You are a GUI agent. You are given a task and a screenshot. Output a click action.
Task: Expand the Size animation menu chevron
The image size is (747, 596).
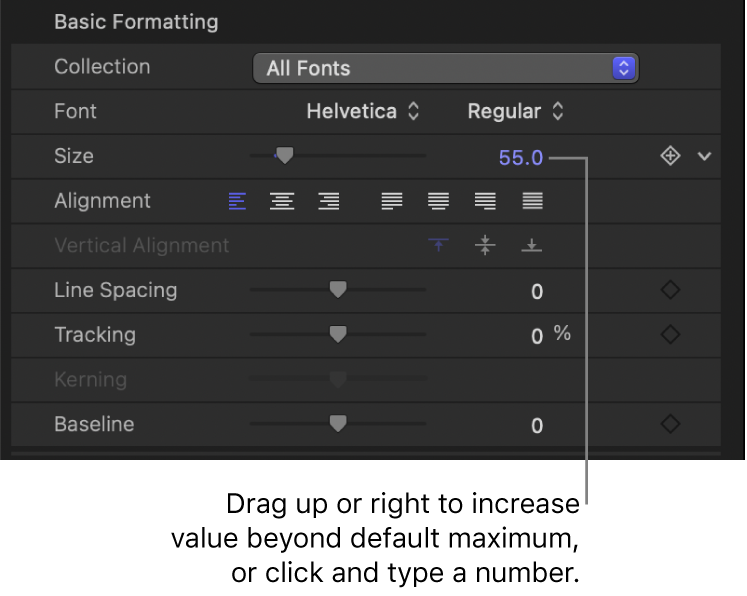[704, 156]
